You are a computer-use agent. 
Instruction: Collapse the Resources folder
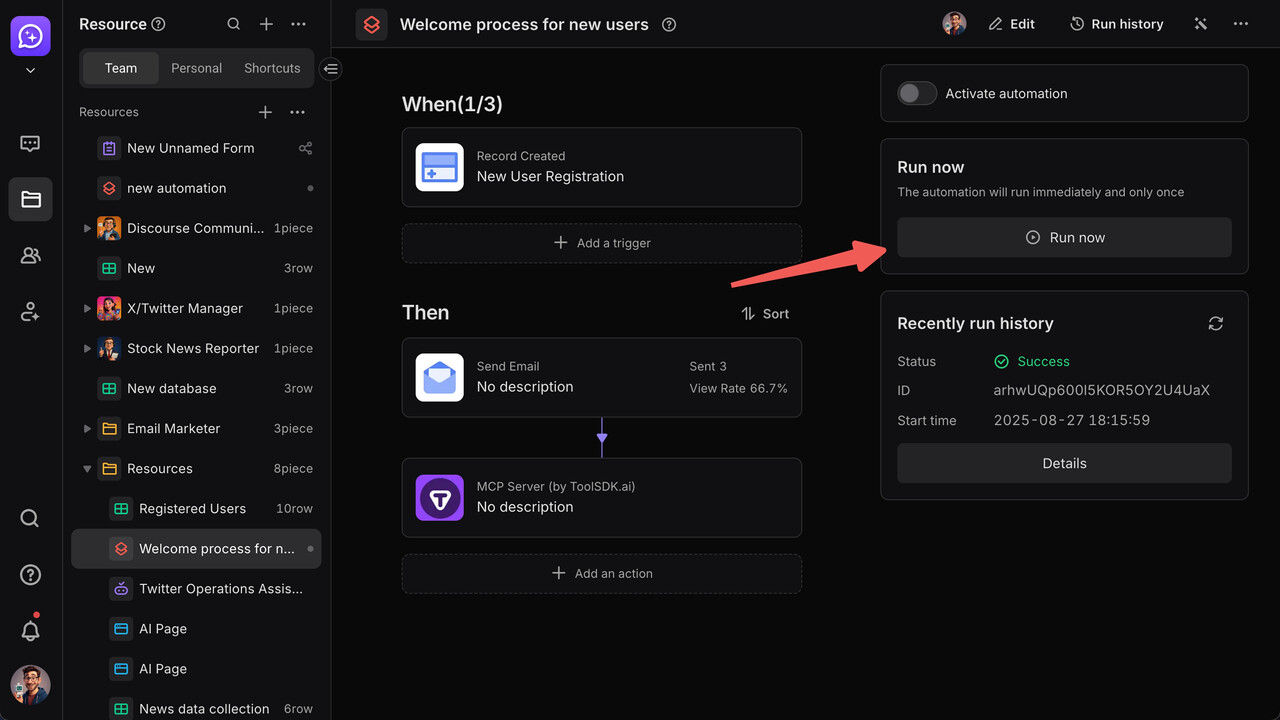click(87, 468)
